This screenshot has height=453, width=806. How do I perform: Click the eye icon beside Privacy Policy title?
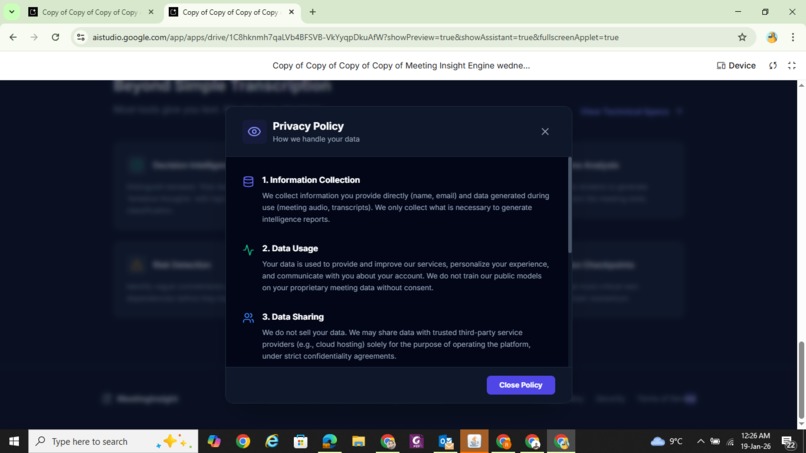pyautogui.click(x=254, y=132)
